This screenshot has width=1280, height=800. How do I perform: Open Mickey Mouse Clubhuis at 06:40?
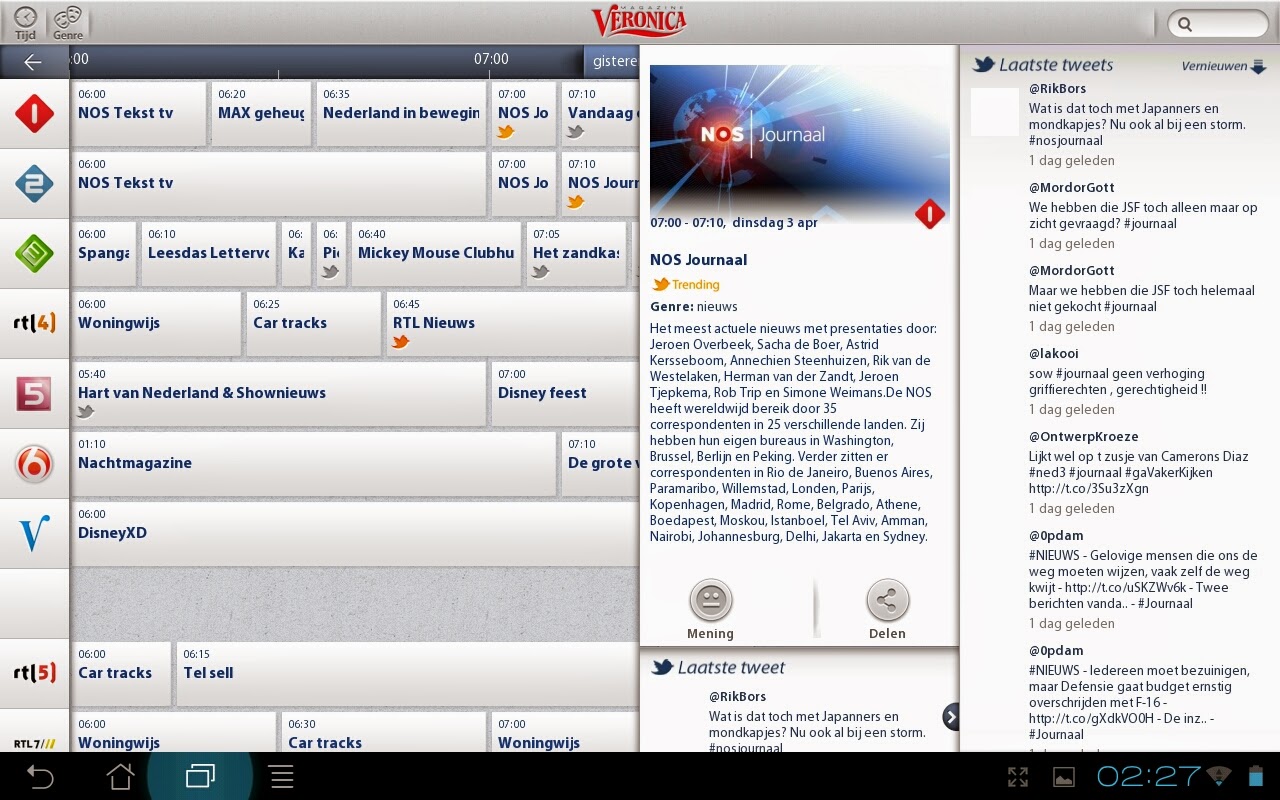pyautogui.click(x=436, y=254)
